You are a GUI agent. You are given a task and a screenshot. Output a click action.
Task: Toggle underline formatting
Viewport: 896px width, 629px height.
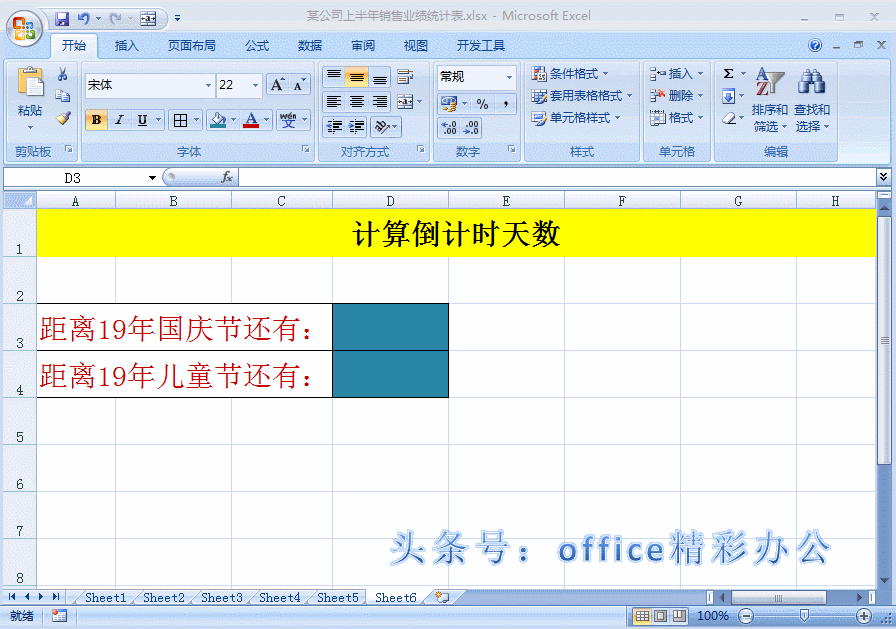point(142,120)
